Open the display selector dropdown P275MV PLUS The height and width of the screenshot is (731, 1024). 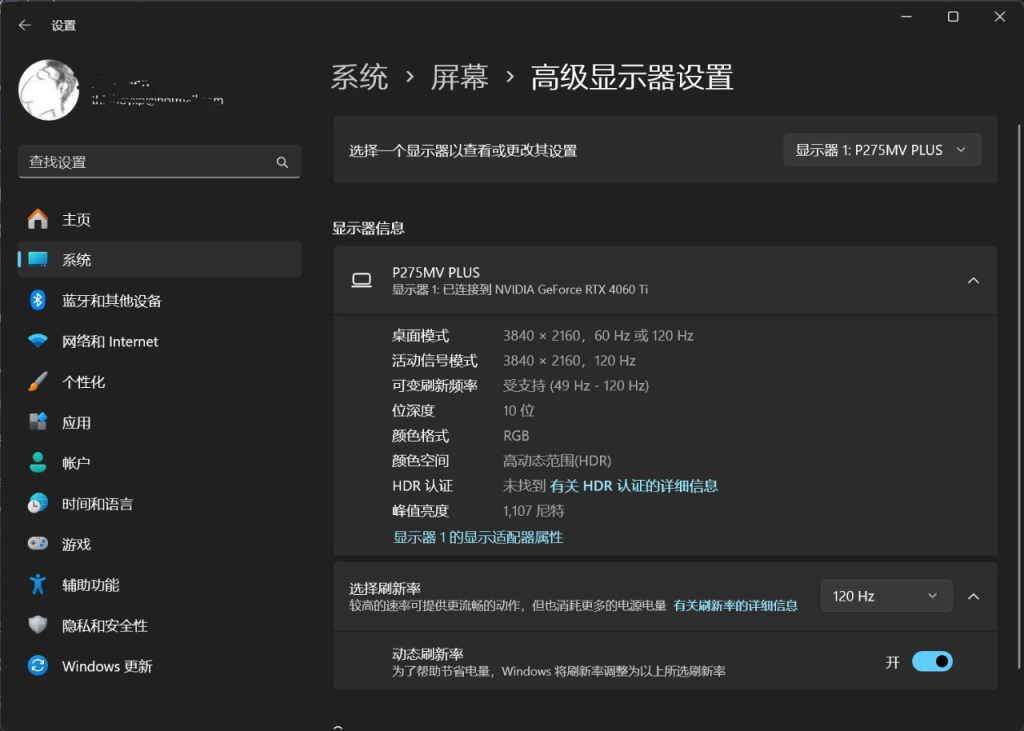pos(881,150)
